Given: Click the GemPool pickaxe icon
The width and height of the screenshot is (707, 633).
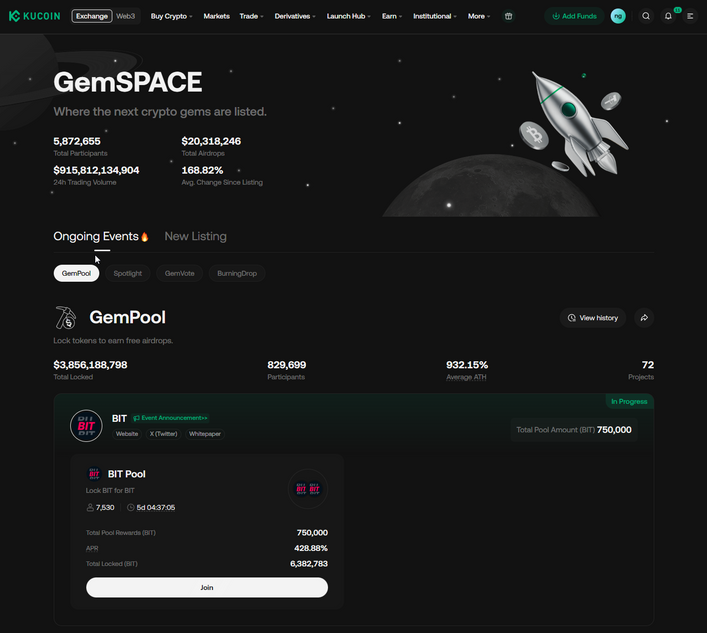Looking at the screenshot, I should point(65,317).
